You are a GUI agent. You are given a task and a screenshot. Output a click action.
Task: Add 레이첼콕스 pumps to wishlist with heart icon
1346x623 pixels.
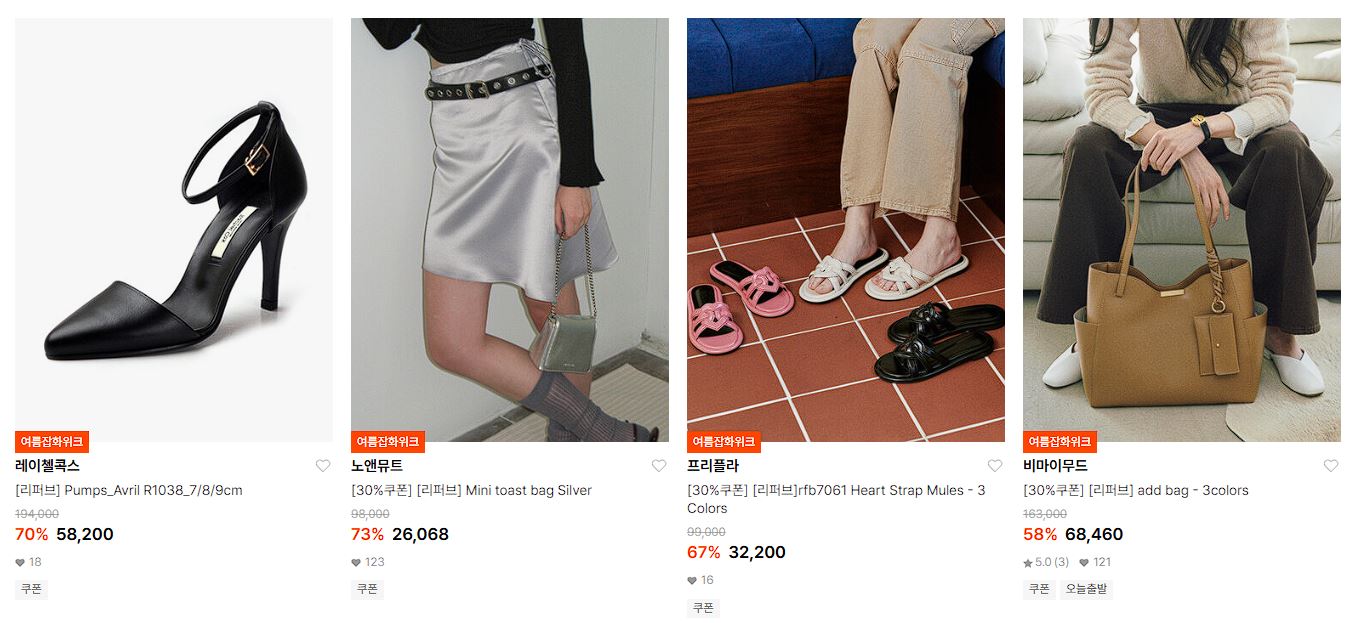[323, 466]
